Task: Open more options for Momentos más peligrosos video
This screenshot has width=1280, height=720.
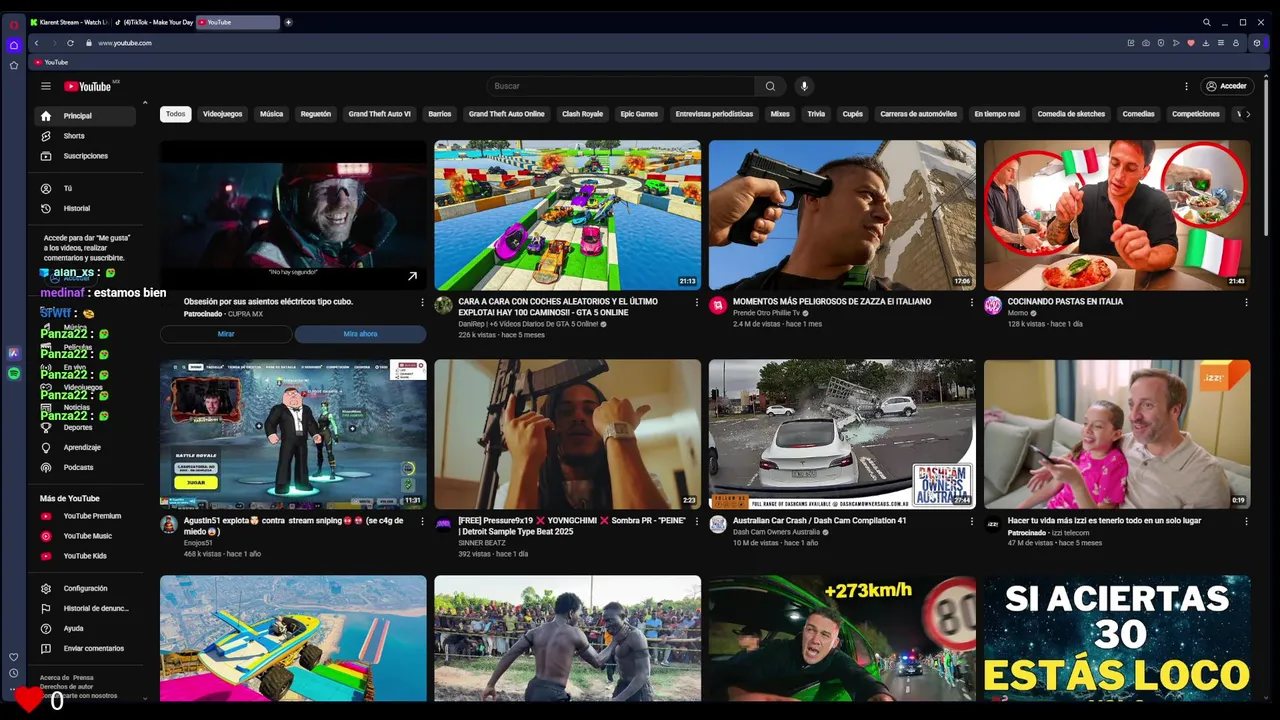Action: point(971,302)
